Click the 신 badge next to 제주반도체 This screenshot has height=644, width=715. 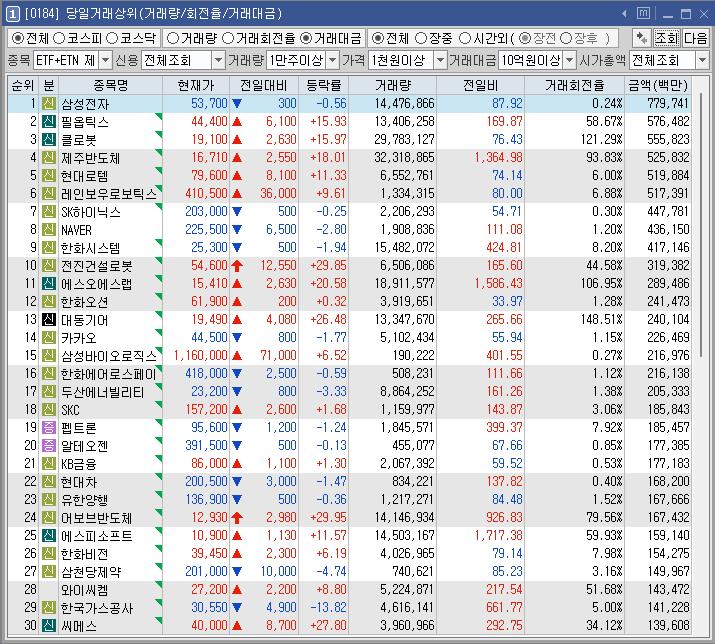click(49, 157)
